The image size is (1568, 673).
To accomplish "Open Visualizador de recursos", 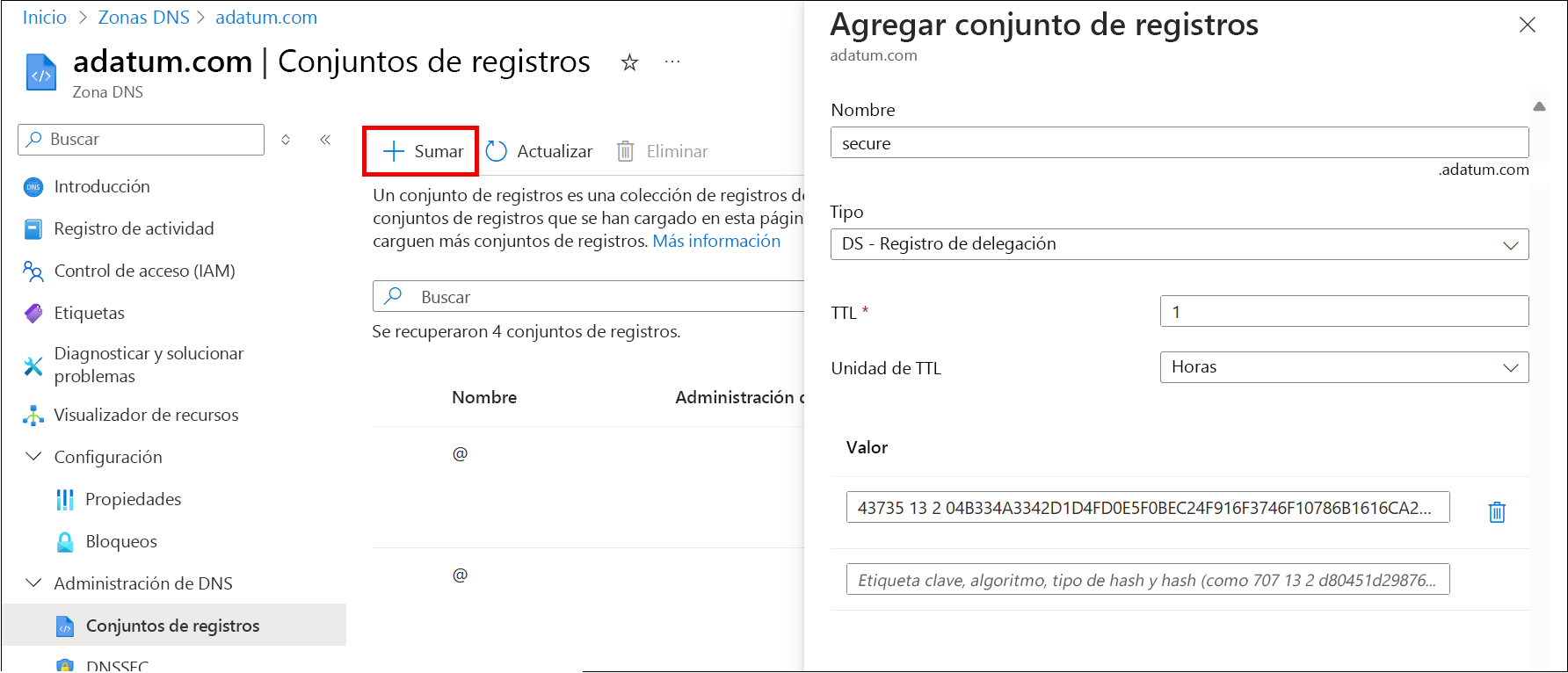I will pyautogui.click(x=147, y=416).
